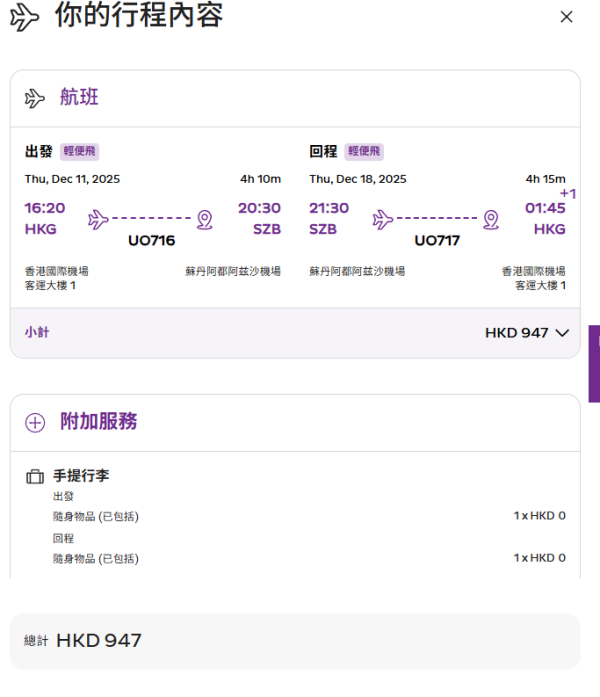This screenshot has width=600, height=697.
Task: Click the 手提行李 heading
Action: 81,476
